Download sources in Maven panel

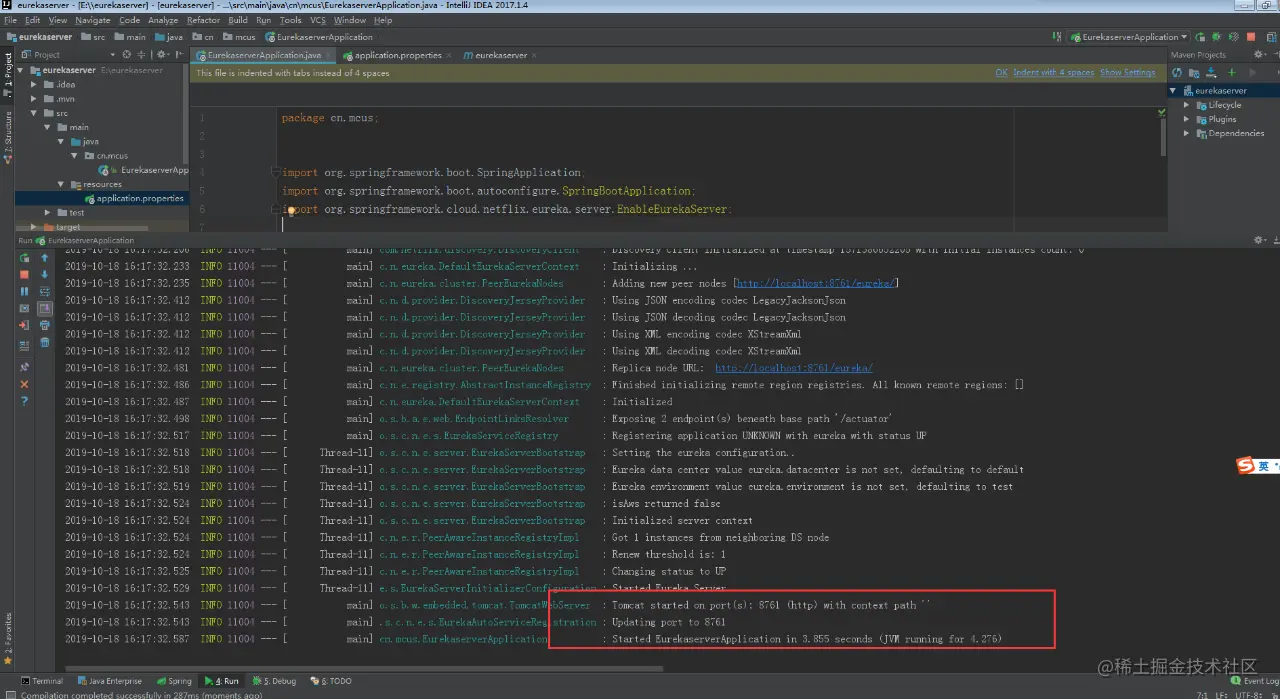[1211, 72]
